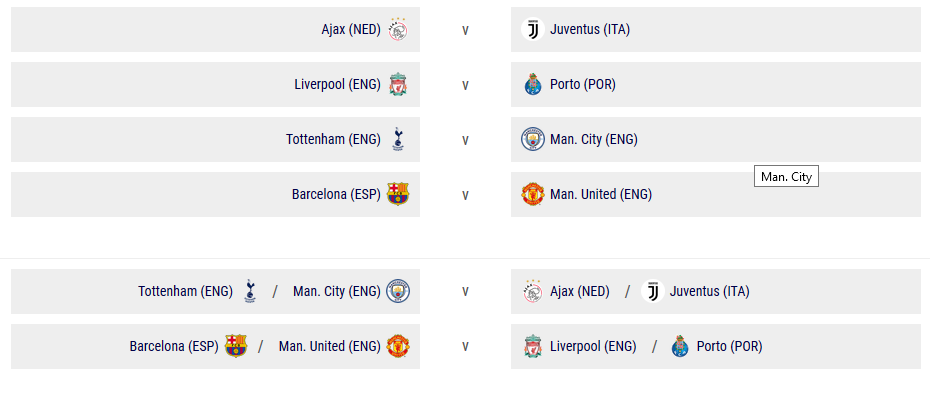Open the Juventus (ITA) link in the semi-final row

pos(710,291)
